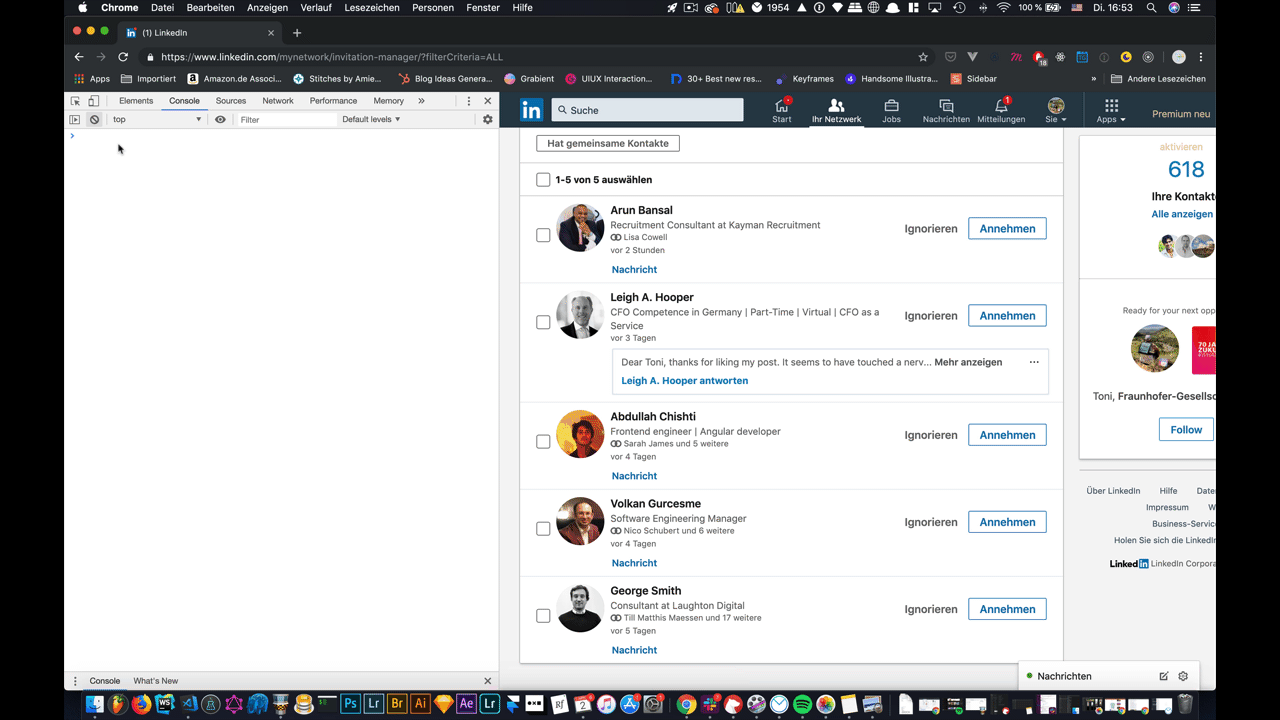Click the console Filter input
This screenshot has height=720, width=1280.
(285, 119)
